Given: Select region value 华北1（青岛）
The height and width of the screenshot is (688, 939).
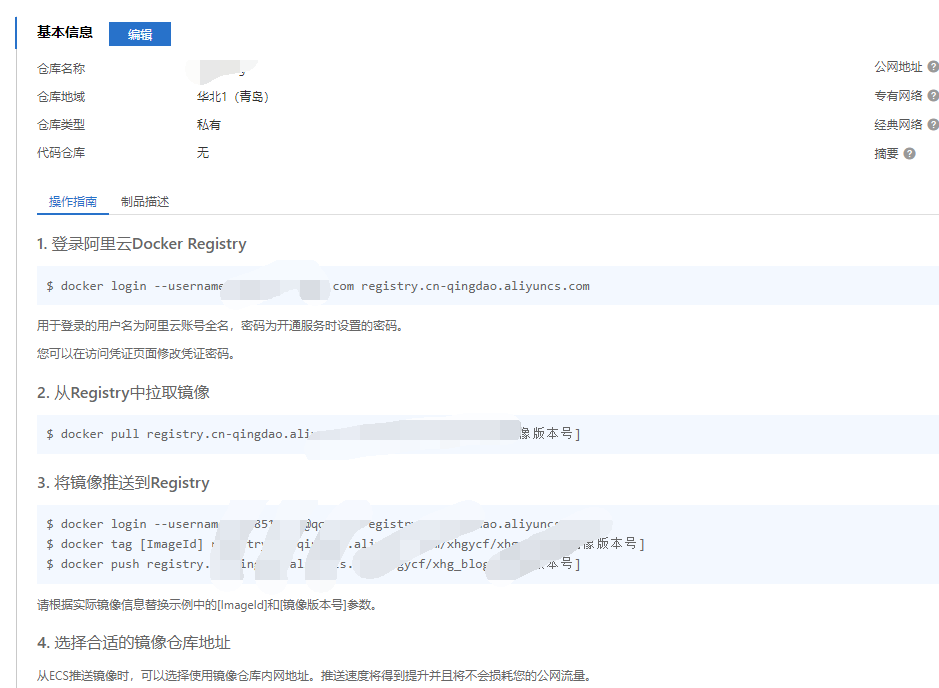Looking at the screenshot, I should pyautogui.click(x=233, y=97).
